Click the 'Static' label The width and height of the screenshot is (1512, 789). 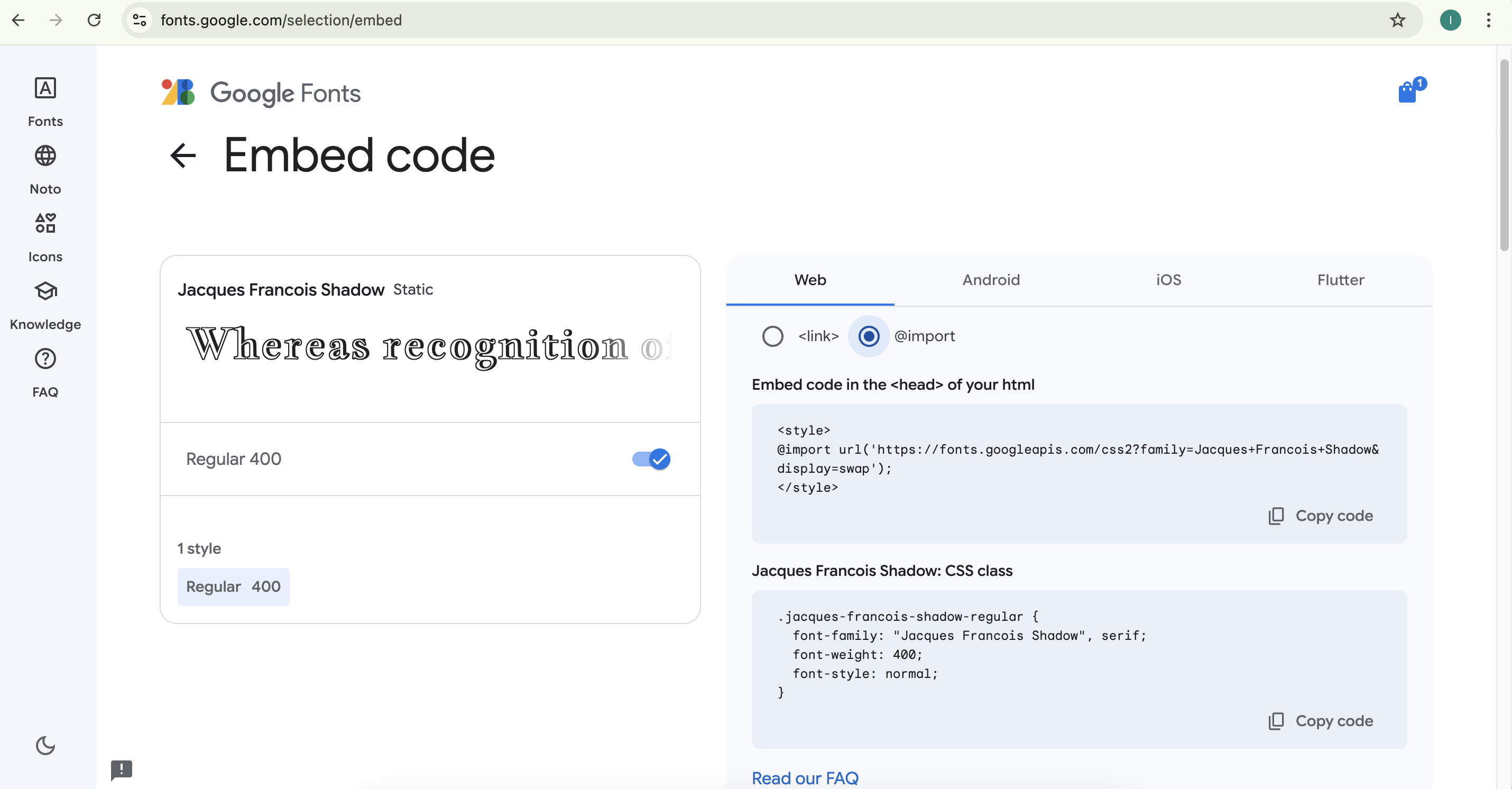pyautogui.click(x=413, y=289)
